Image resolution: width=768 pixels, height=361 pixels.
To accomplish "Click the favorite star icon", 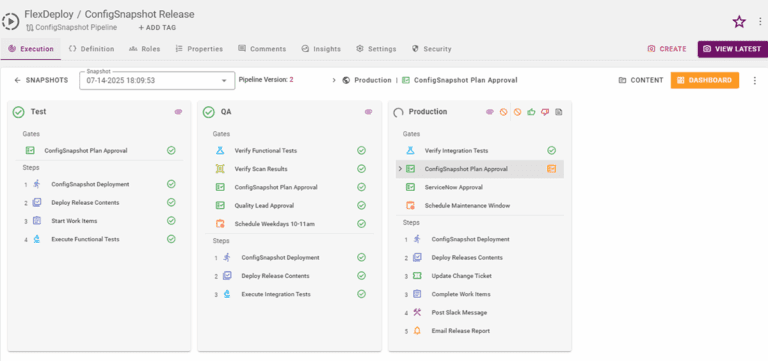I will (x=739, y=22).
